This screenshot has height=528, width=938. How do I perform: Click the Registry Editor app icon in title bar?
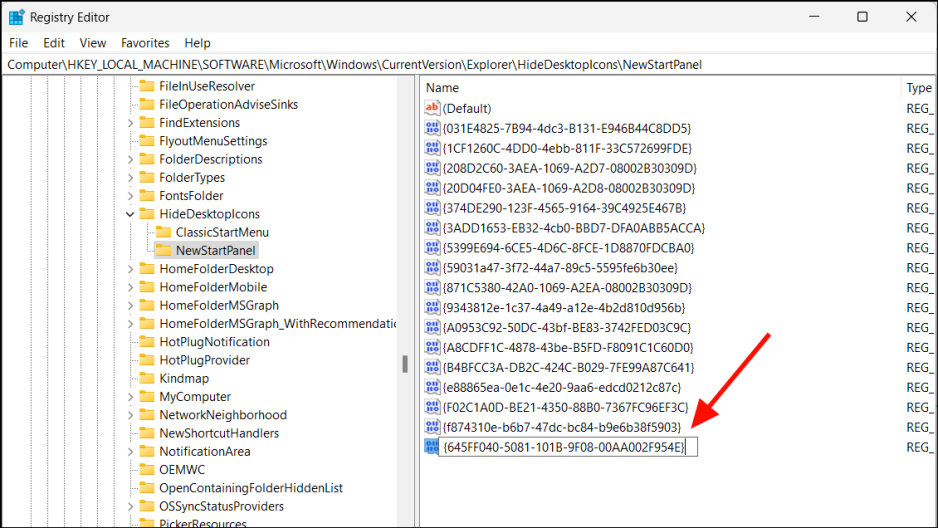click(x=17, y=17)
